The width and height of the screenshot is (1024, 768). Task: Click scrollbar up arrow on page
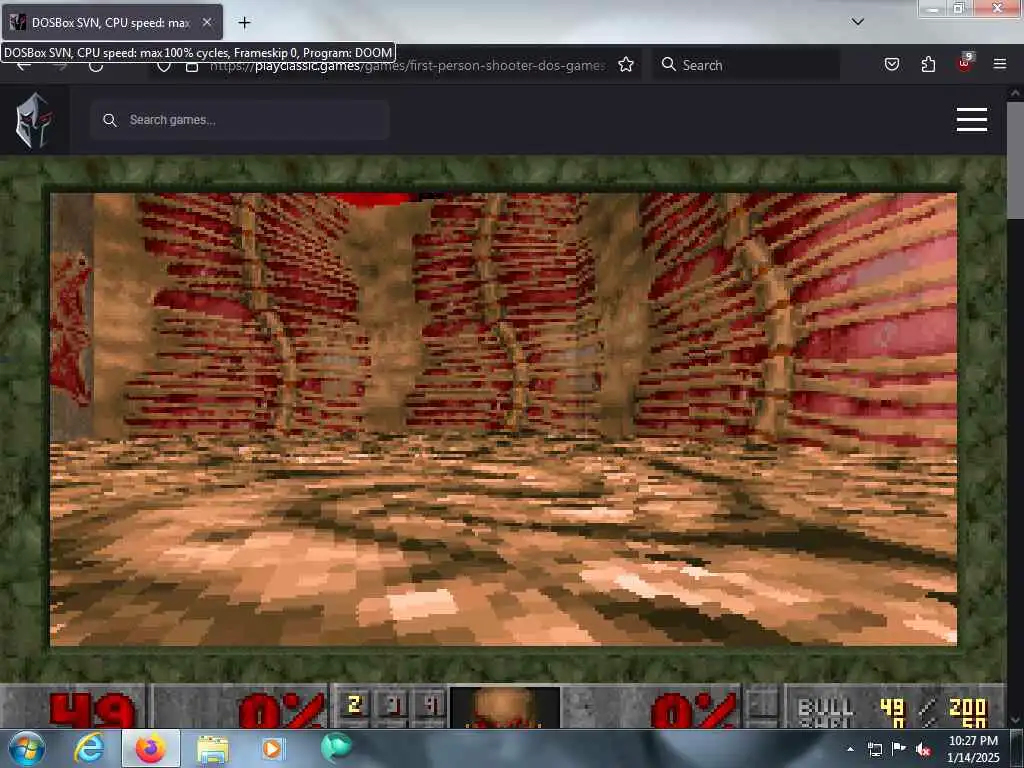(x=1015, y=93)
